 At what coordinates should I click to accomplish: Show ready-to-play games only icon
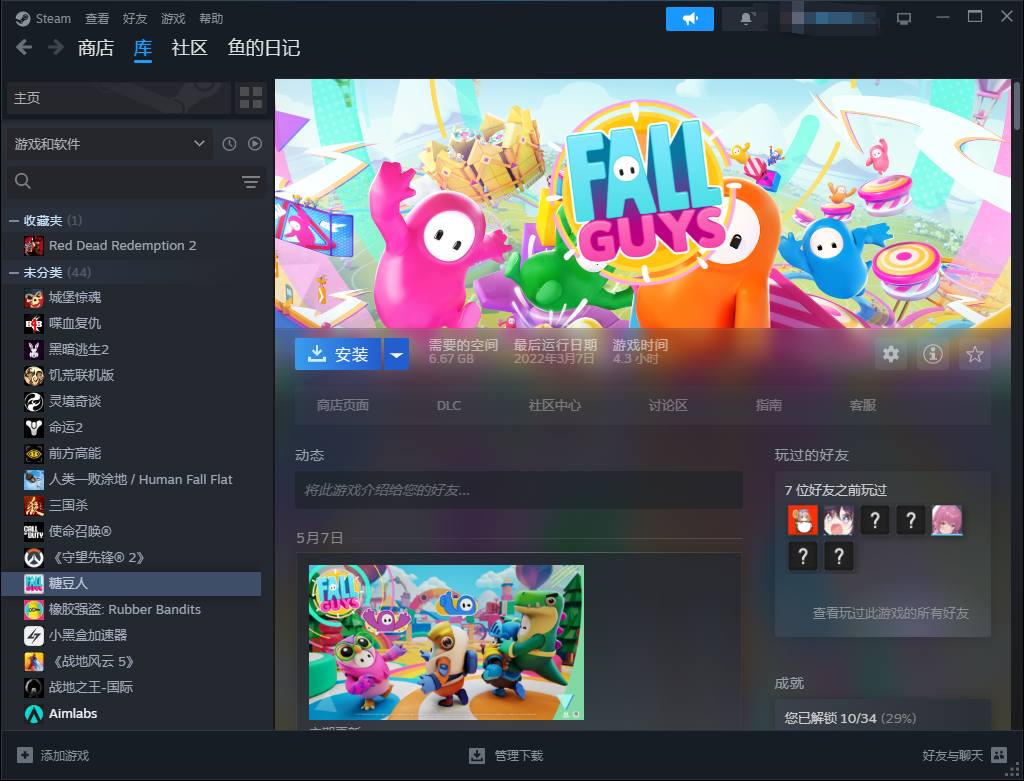coord(255,144)
